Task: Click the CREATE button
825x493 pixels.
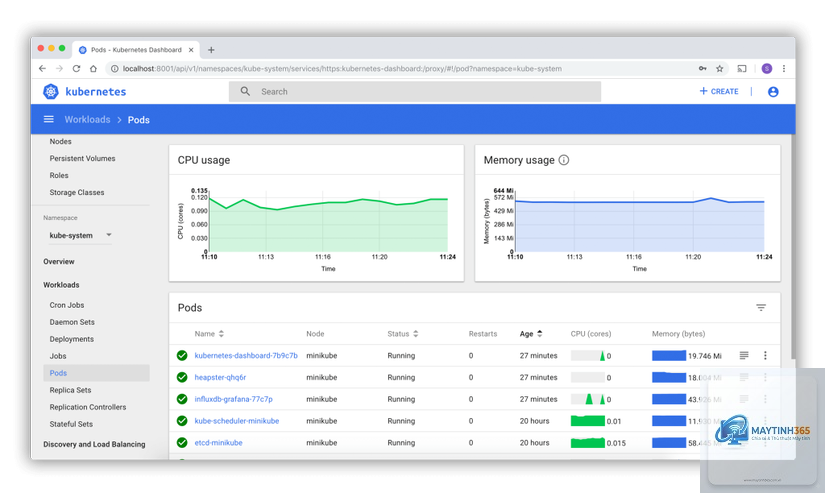Action: 719,91
